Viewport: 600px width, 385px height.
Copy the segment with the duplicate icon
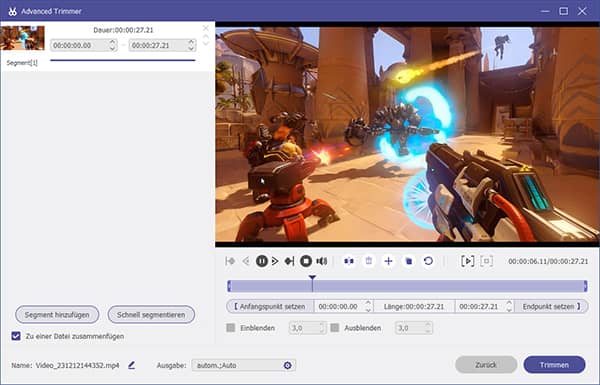(x=409, y=261)
